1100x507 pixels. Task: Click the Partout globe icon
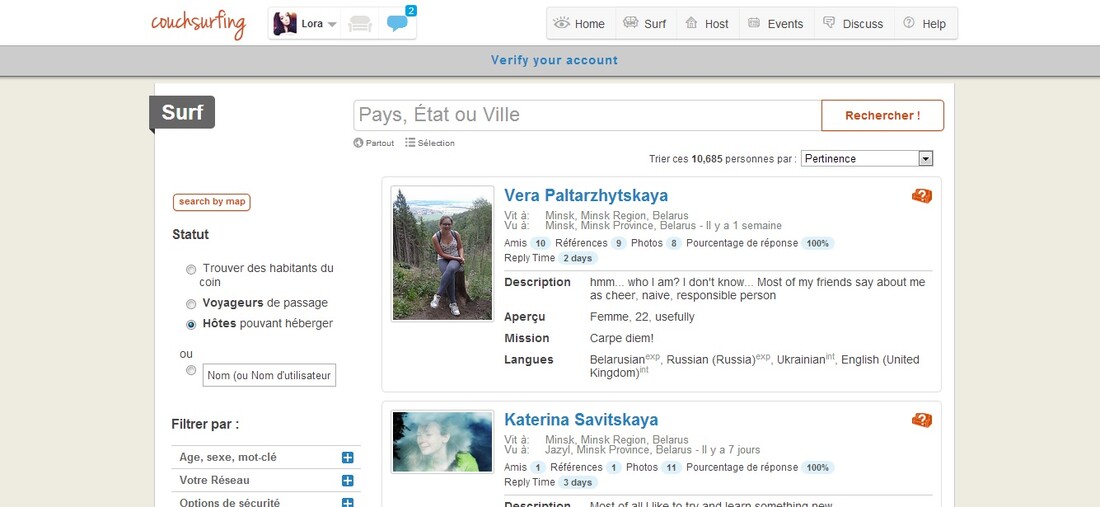[359, 143]
